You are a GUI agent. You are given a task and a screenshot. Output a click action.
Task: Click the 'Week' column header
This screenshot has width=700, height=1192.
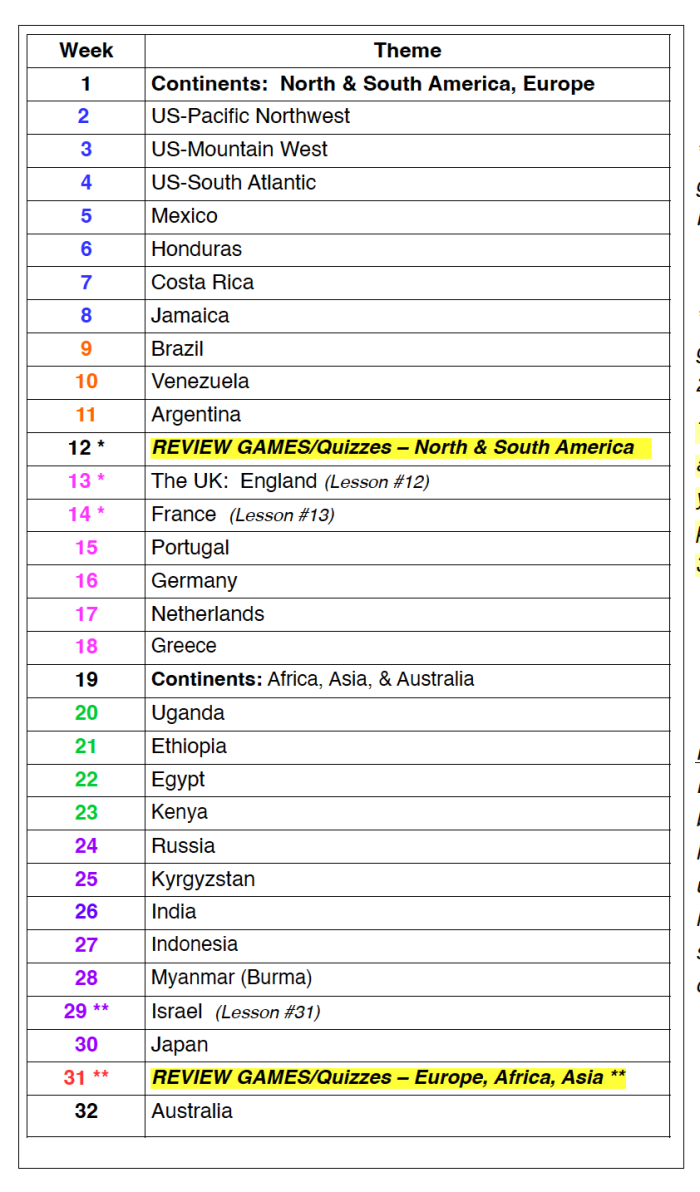(86, 50)
